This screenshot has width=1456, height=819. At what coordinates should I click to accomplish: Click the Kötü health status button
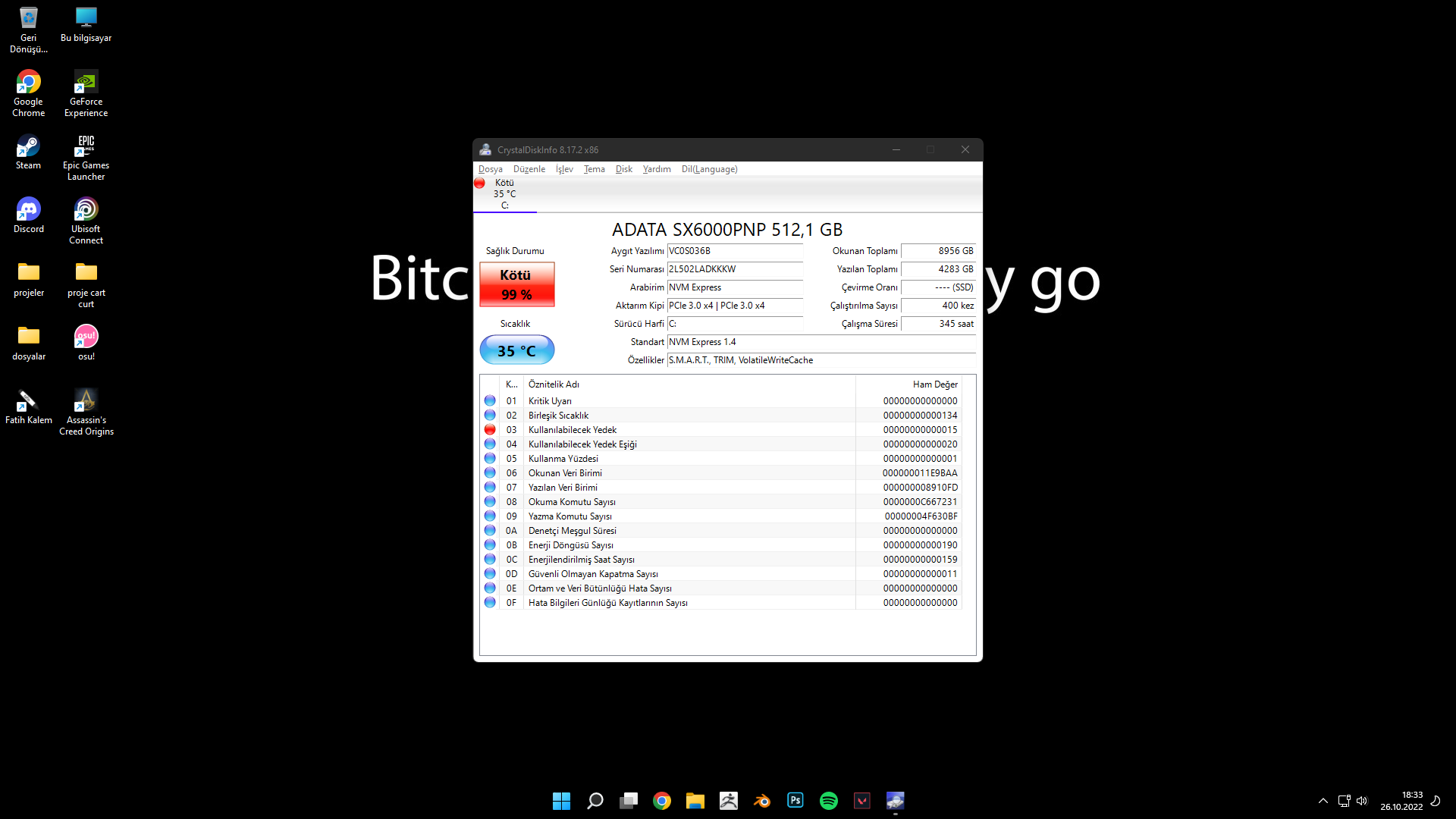click(x=515, y=283)
